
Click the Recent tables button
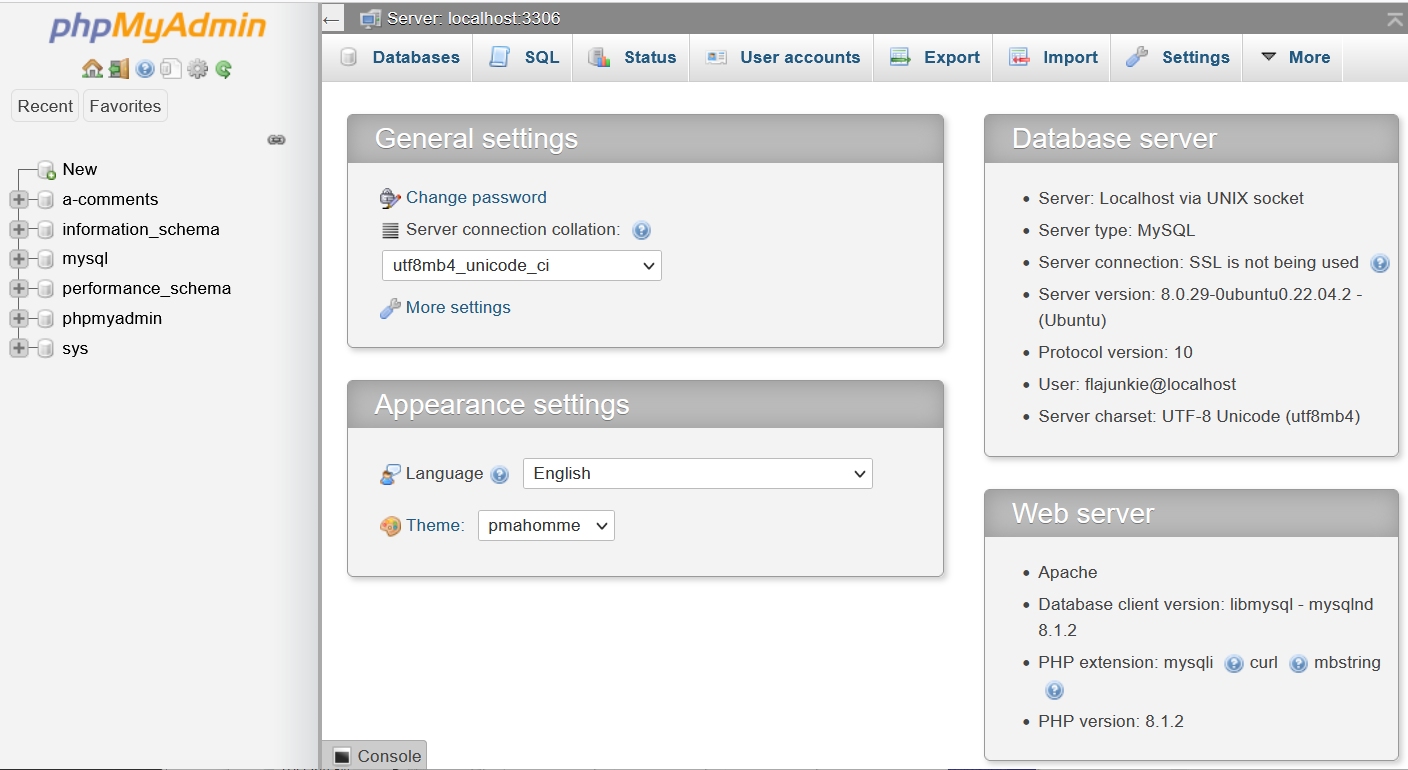point(45,106)
